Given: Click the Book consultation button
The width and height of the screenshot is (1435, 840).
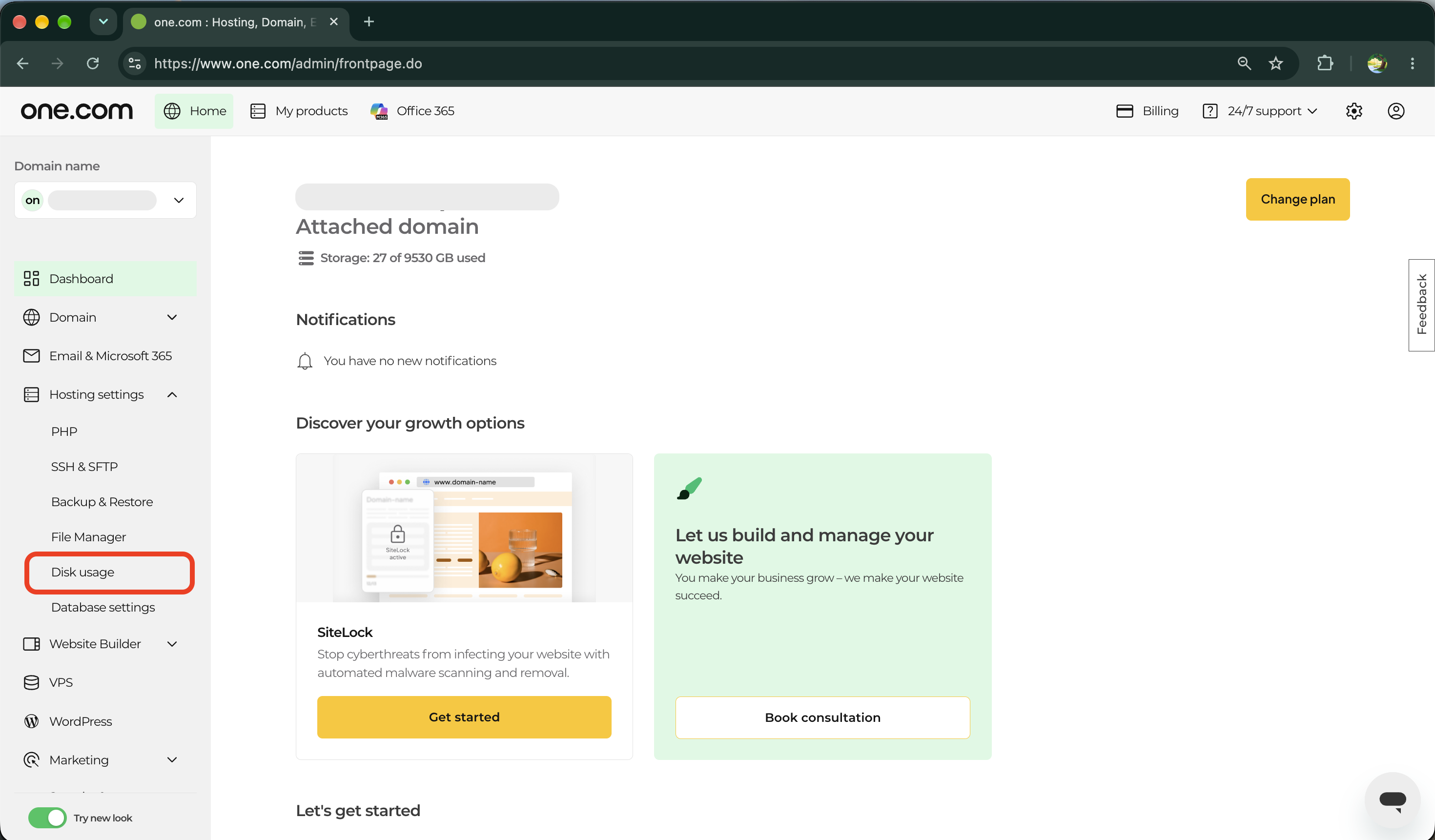Looking at the screenshot, I should (822, 717).
